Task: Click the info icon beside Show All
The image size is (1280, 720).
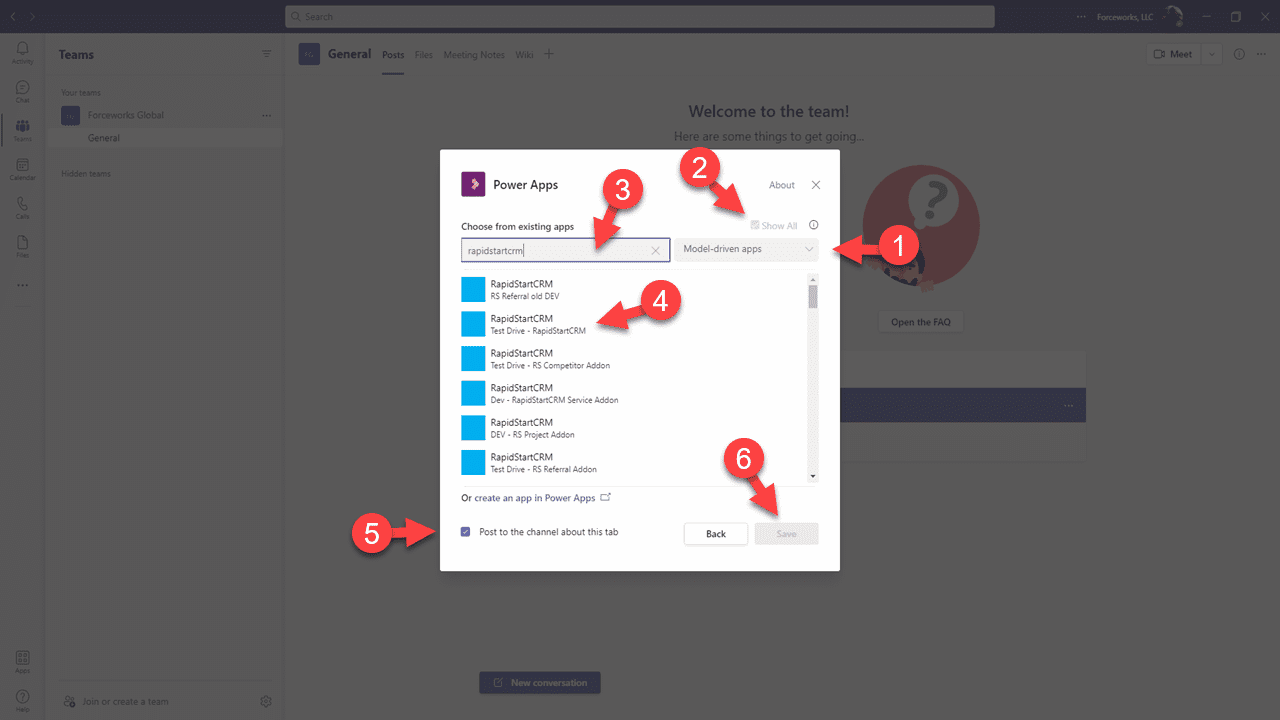Action: (x=814, y=224)
